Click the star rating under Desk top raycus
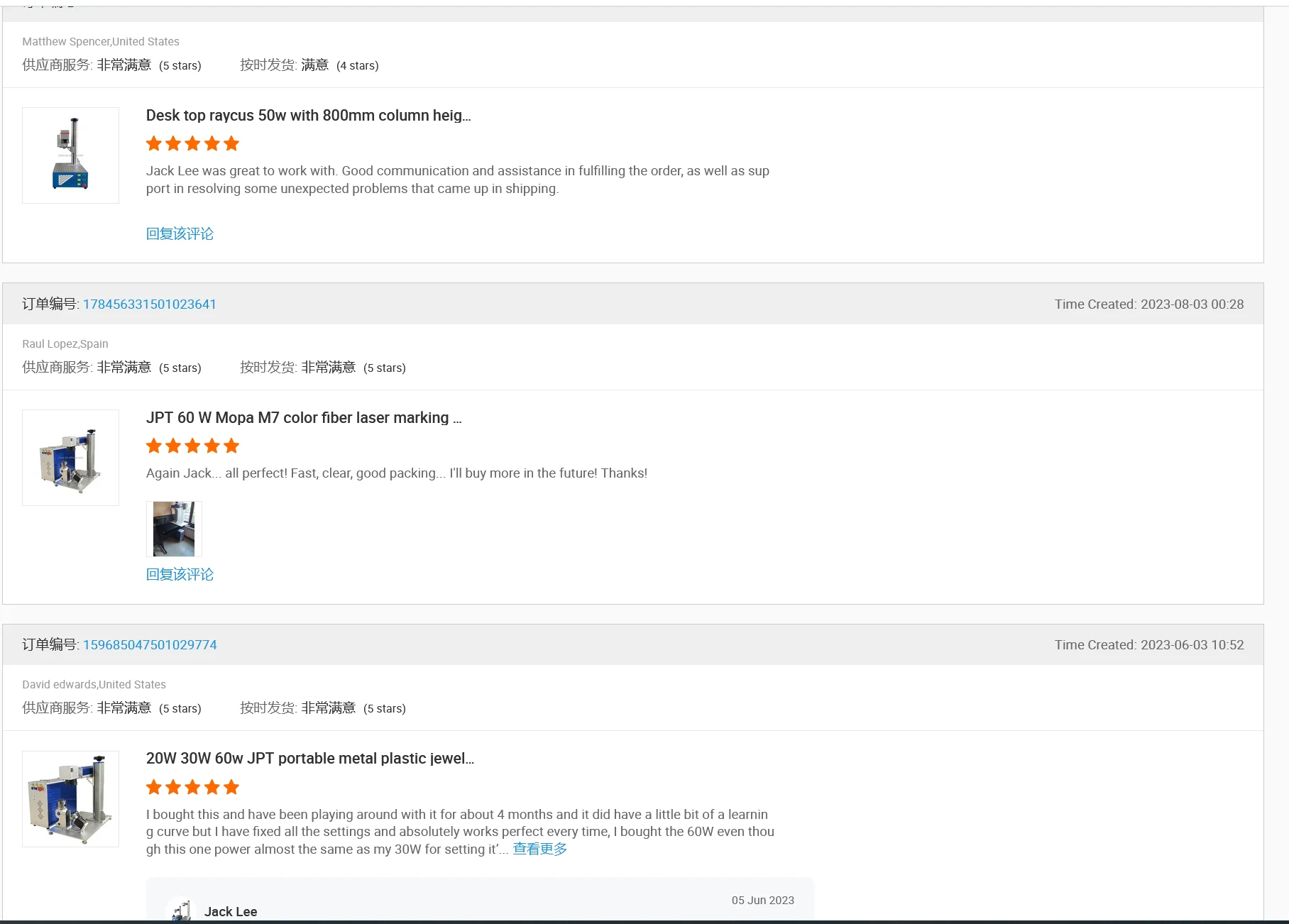The height and width of the screenshot is (924, 1289). tap(192, 144)
